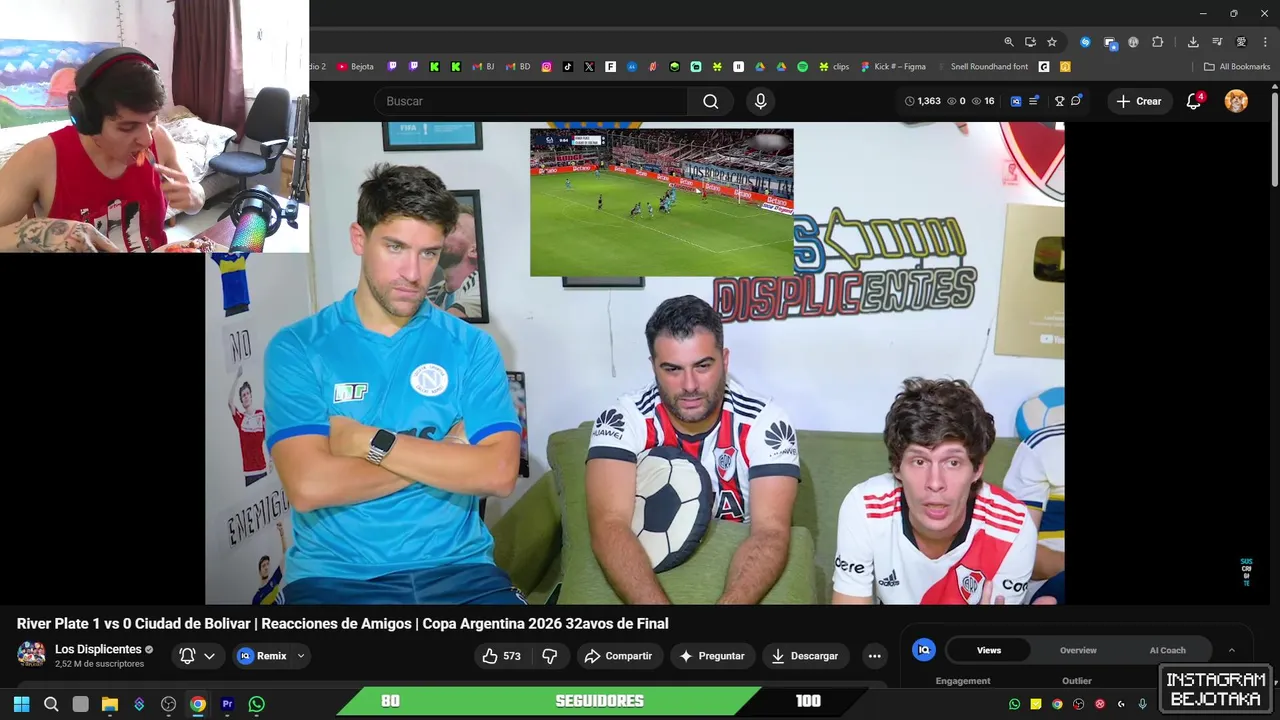The width and height of the screenshot is (1280, 720).
Task: Click the Compartir button
Action: point(618,656)
